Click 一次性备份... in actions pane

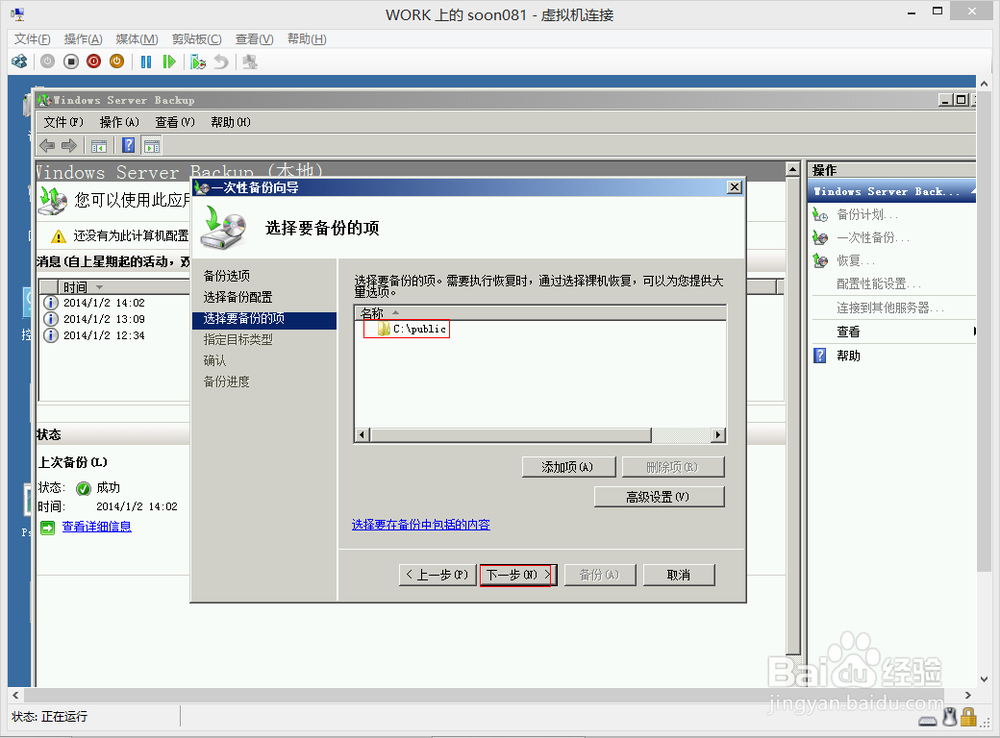pyautogui.click(x=873, y=237)
